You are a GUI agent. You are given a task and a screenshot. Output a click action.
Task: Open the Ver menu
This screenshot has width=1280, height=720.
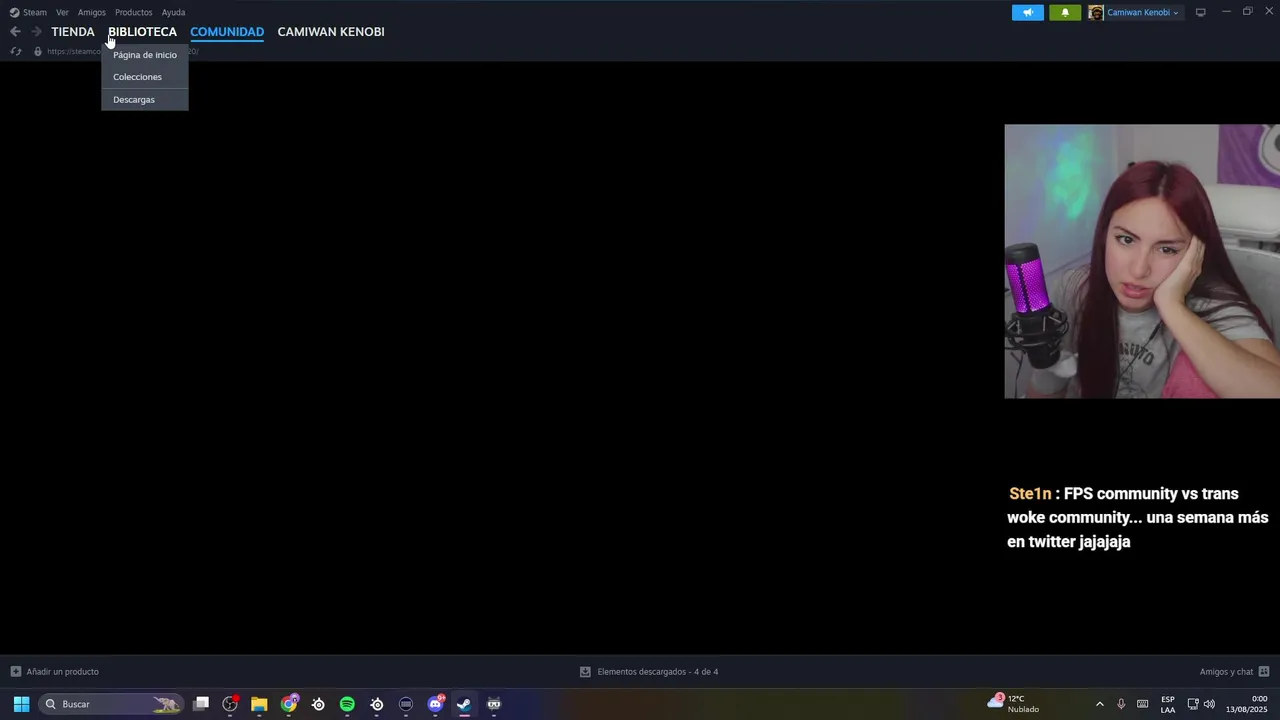pos(62,12)
